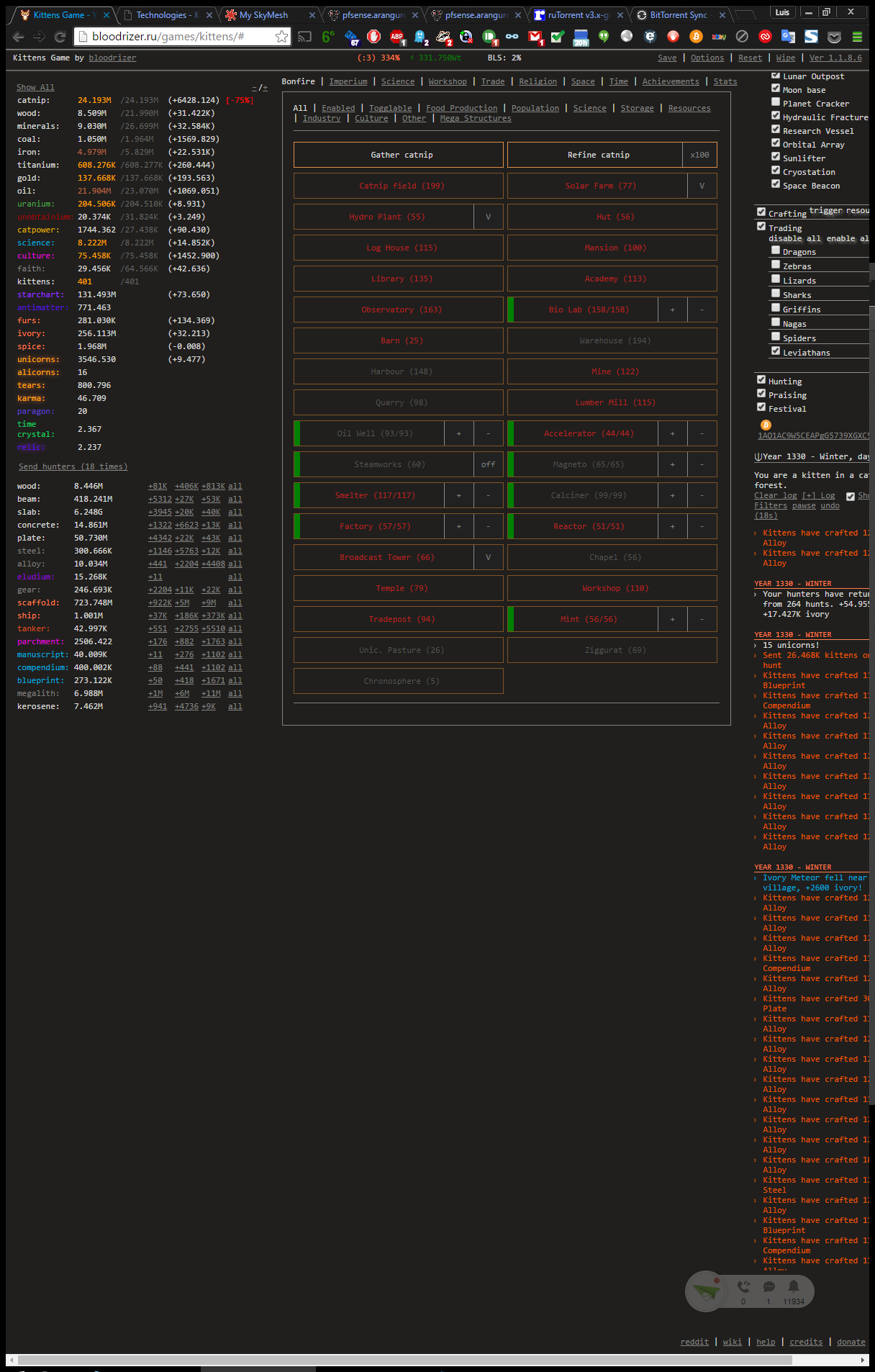875x1372 pixels.
Task: Click the AdBlock Plus extension icon
Action: click(x=396, y=37)
